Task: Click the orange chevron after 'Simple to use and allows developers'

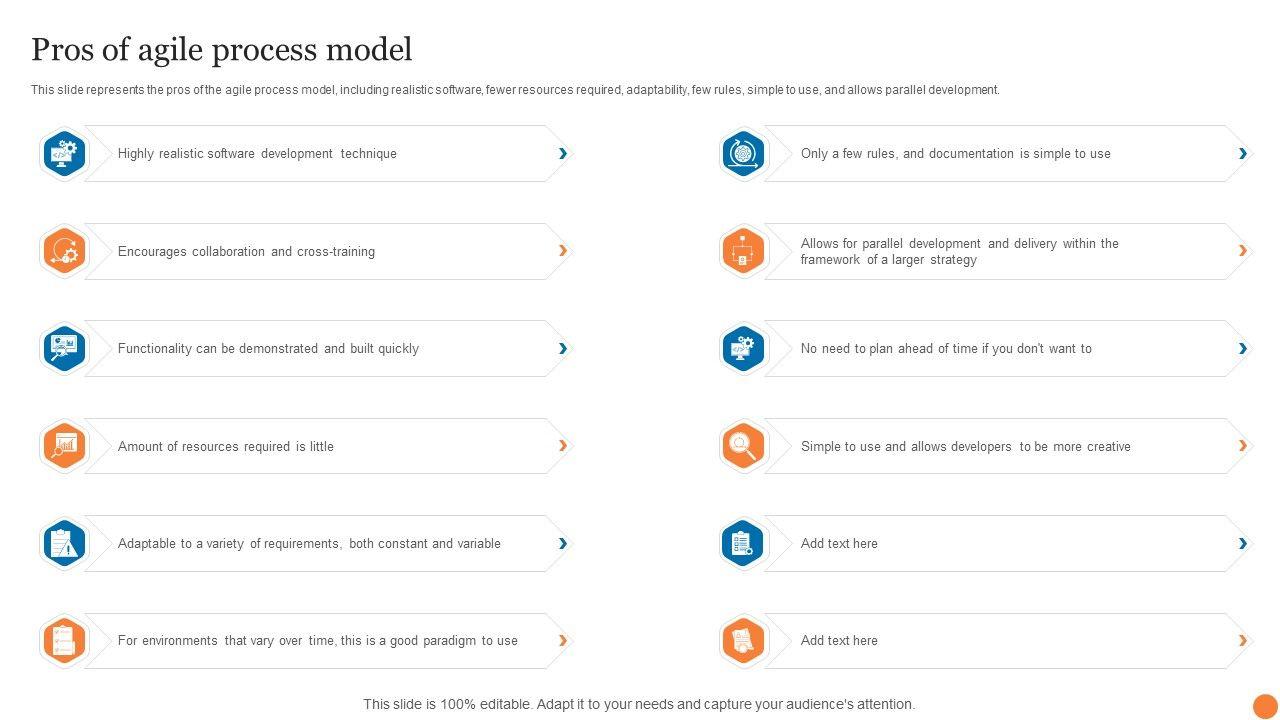Action: 1243,446
